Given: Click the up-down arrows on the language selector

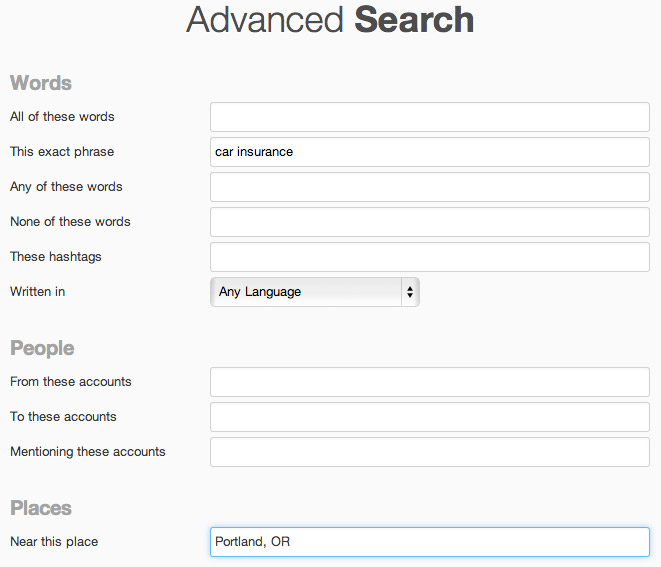Looking at the screenshot, I should coord(409,292).
